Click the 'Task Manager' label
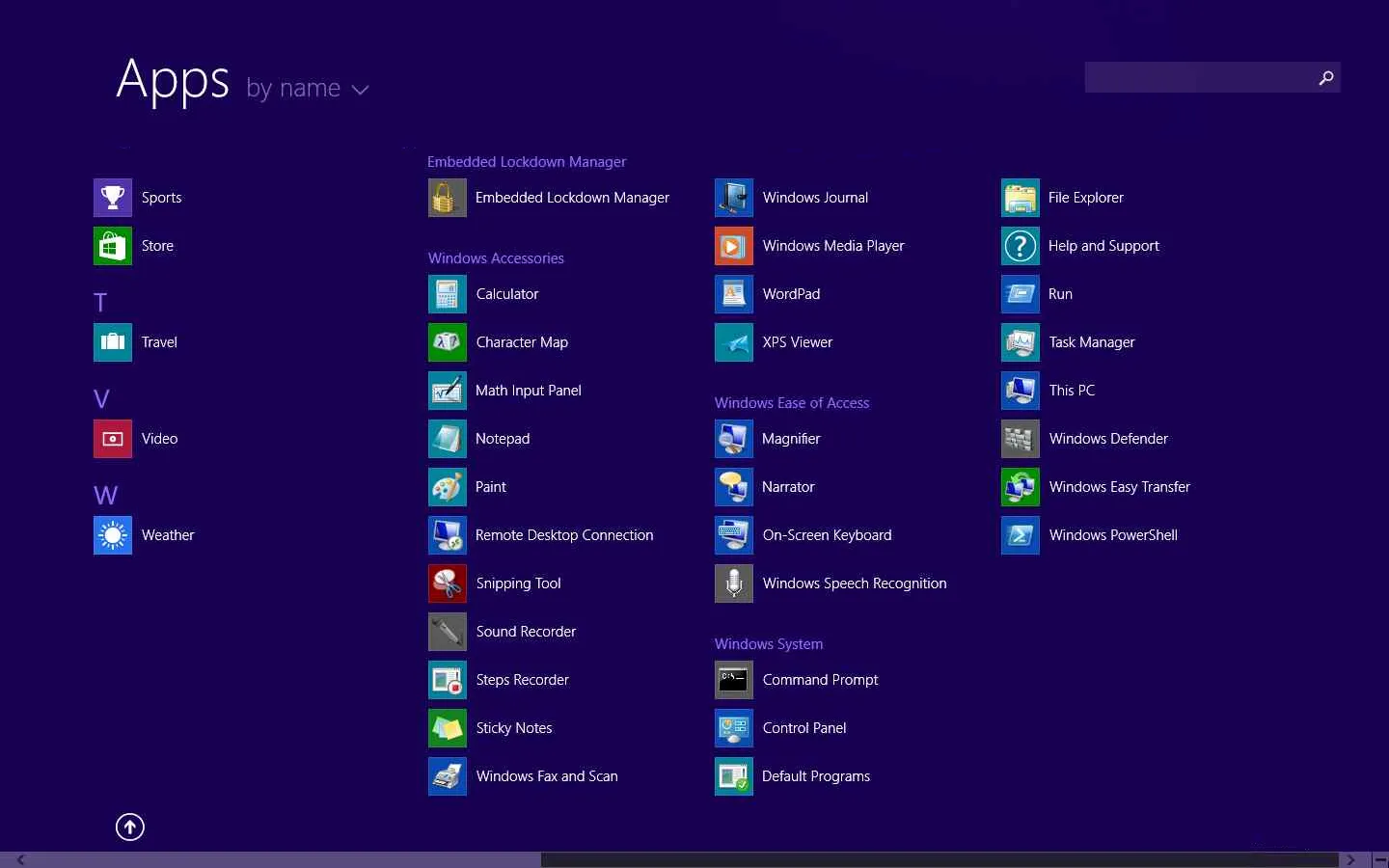1389x868 pixels. pyautogui.click(x=1092, y=342)
